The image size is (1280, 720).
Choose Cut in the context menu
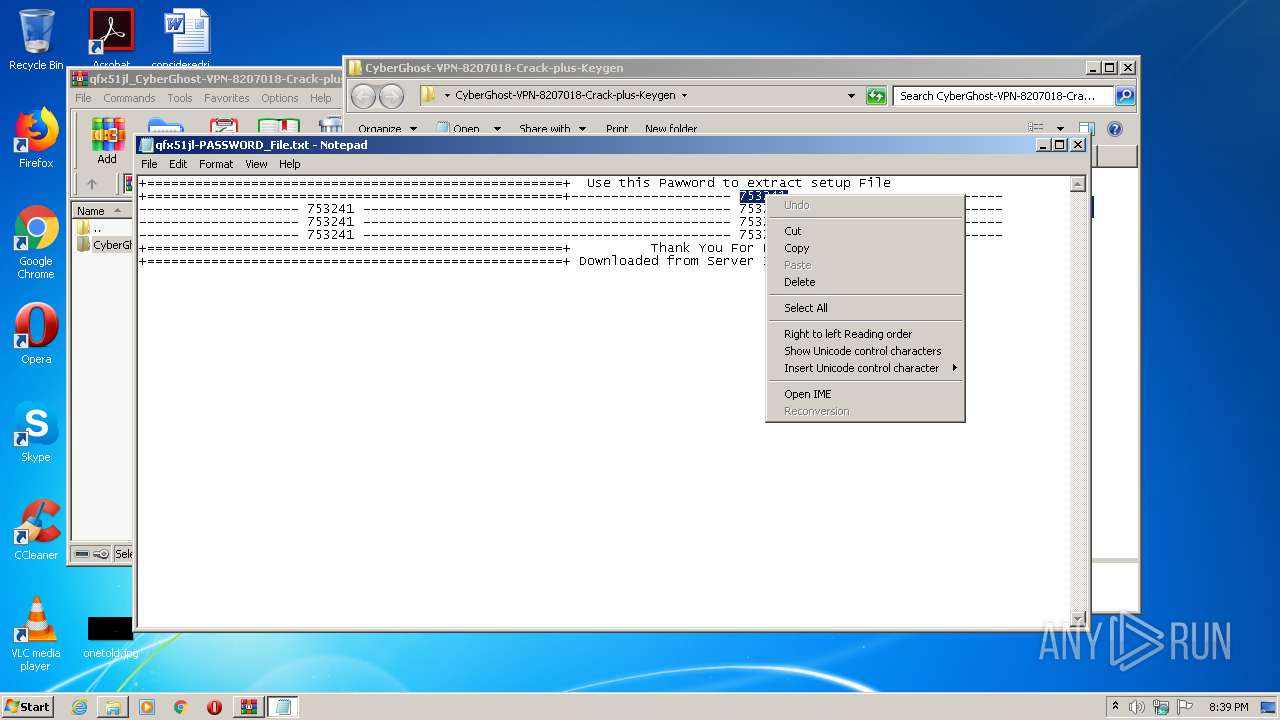click(x=792, y=231)
